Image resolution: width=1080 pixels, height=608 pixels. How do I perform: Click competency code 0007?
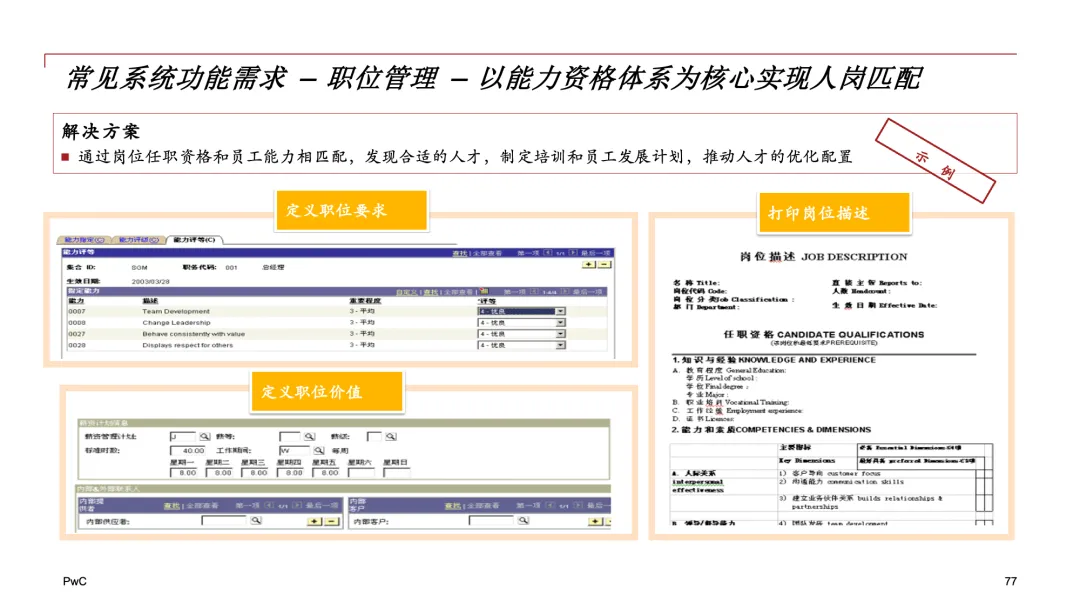[77, 311]
